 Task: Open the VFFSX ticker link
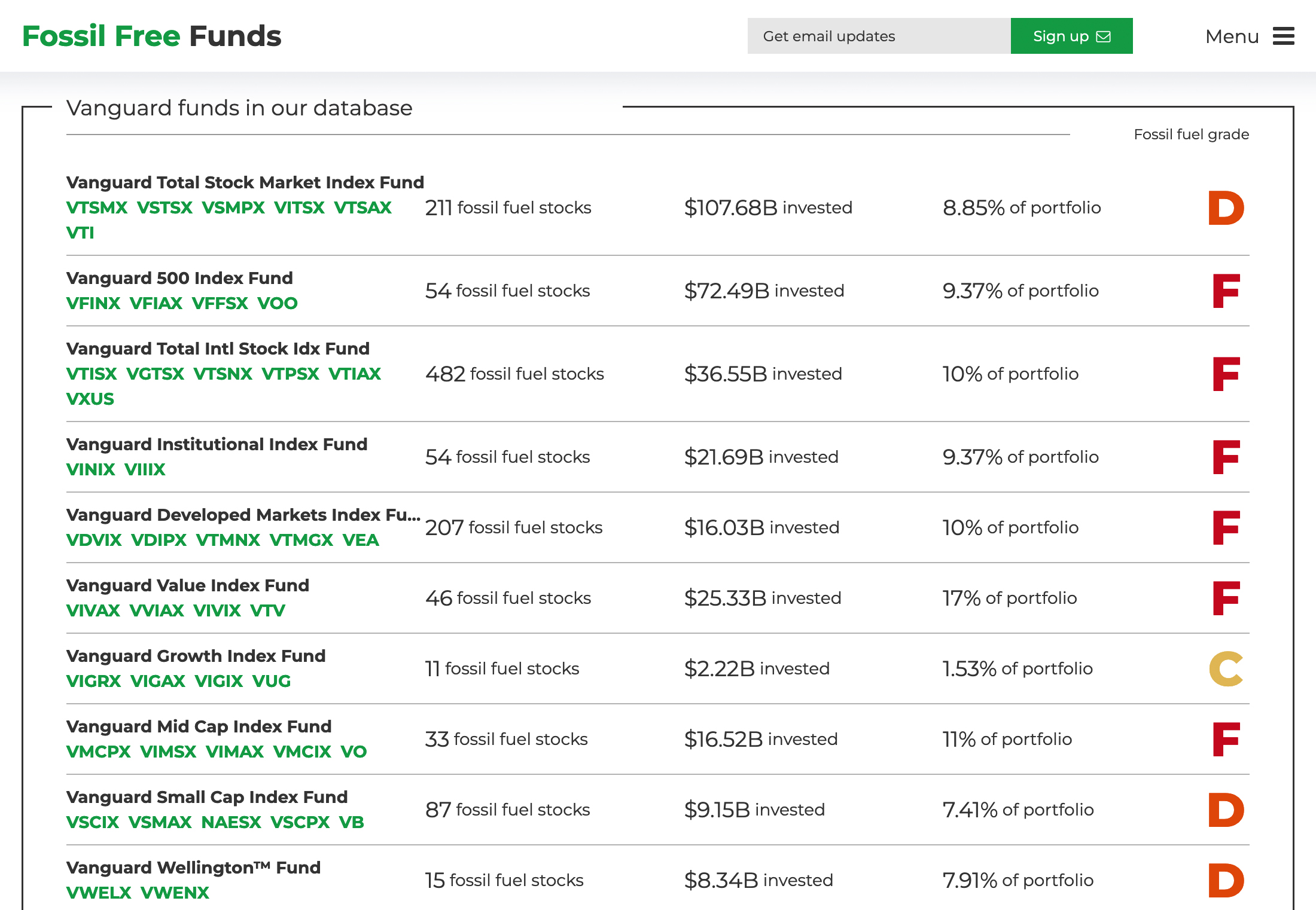(x=220, y=303)
